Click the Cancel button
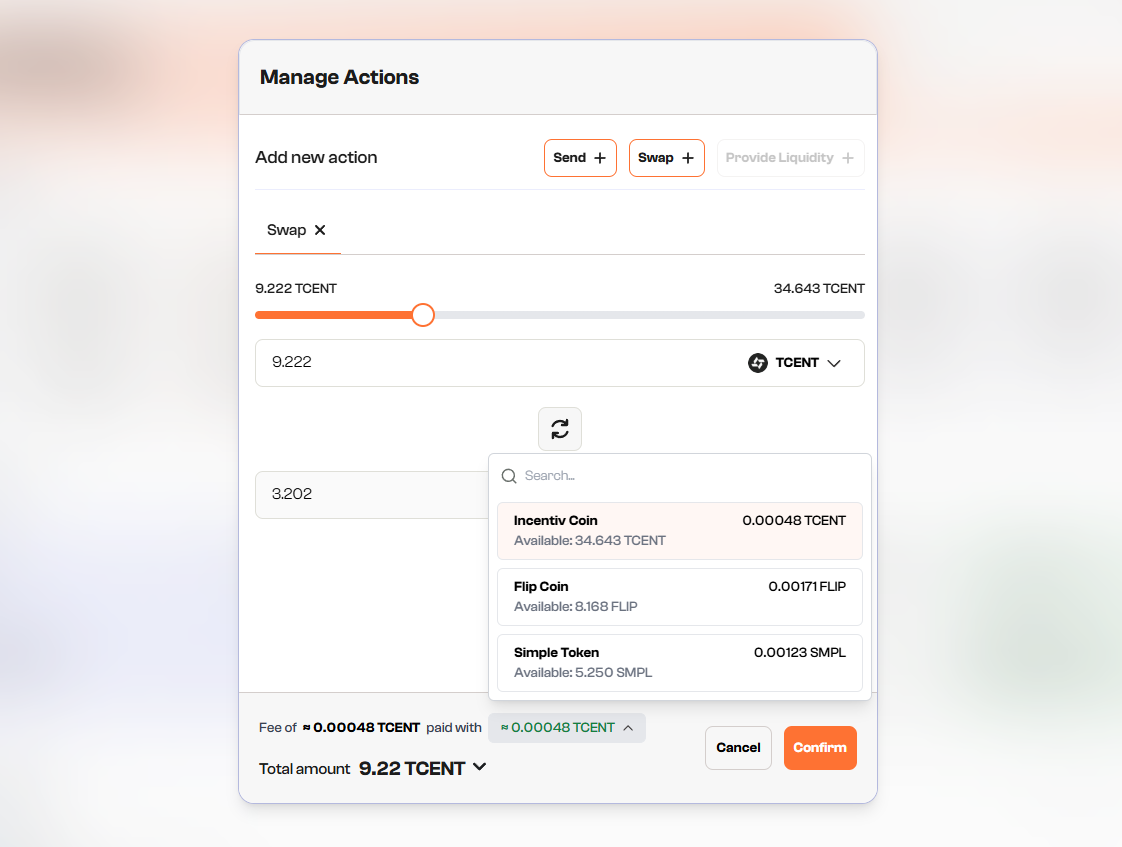Screen dimensions: 1122x847 [738, 748]
